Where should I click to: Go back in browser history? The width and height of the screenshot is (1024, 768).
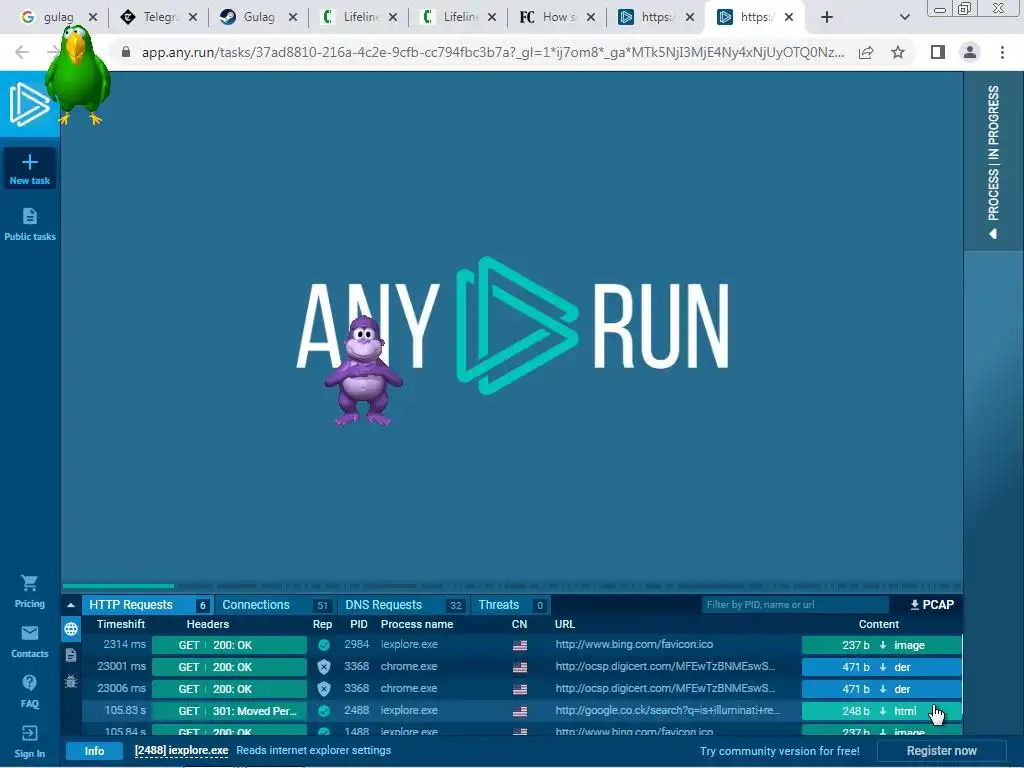pos(22,52)
